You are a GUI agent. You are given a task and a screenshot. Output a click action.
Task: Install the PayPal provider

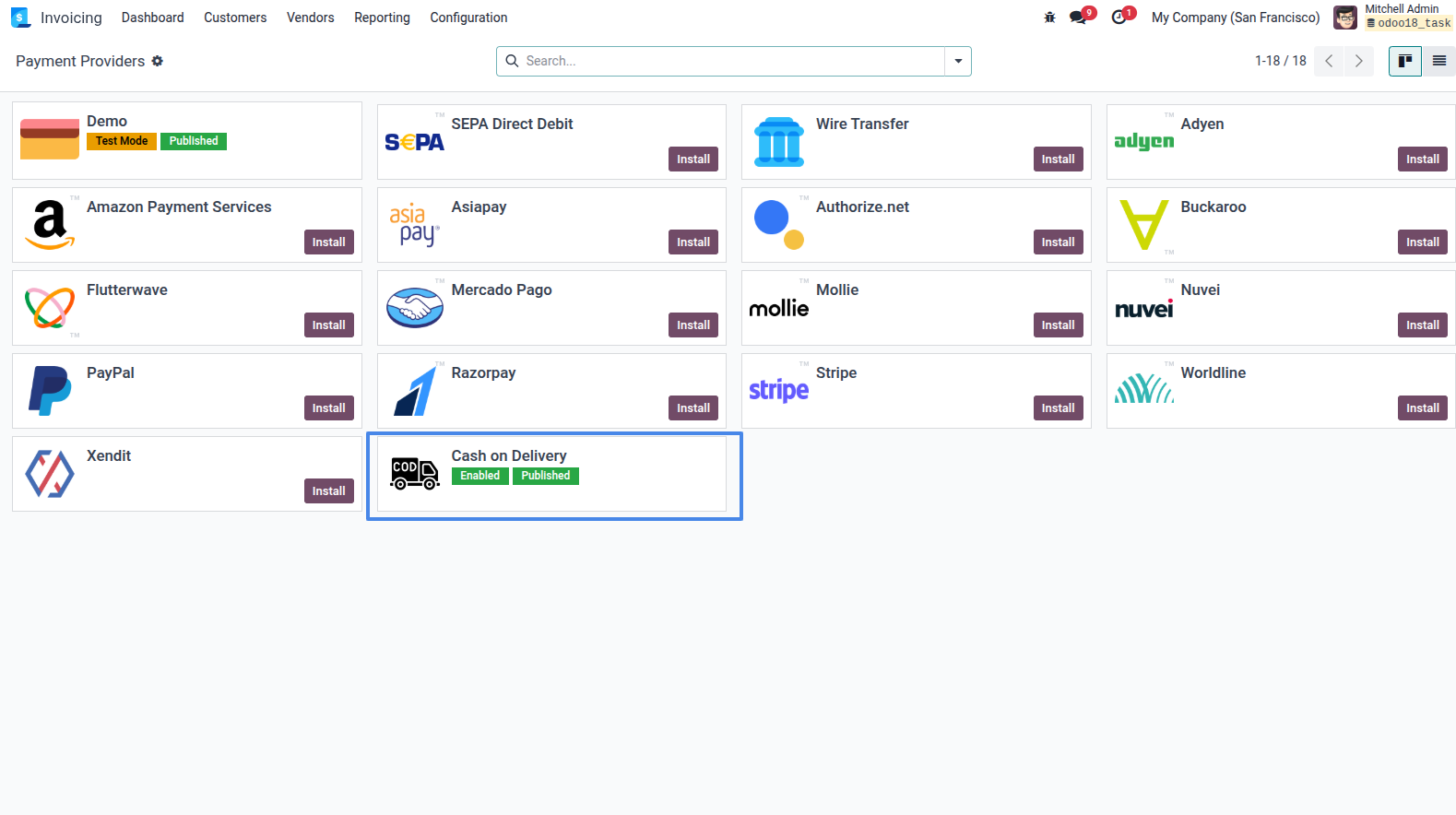click(328, 408)
